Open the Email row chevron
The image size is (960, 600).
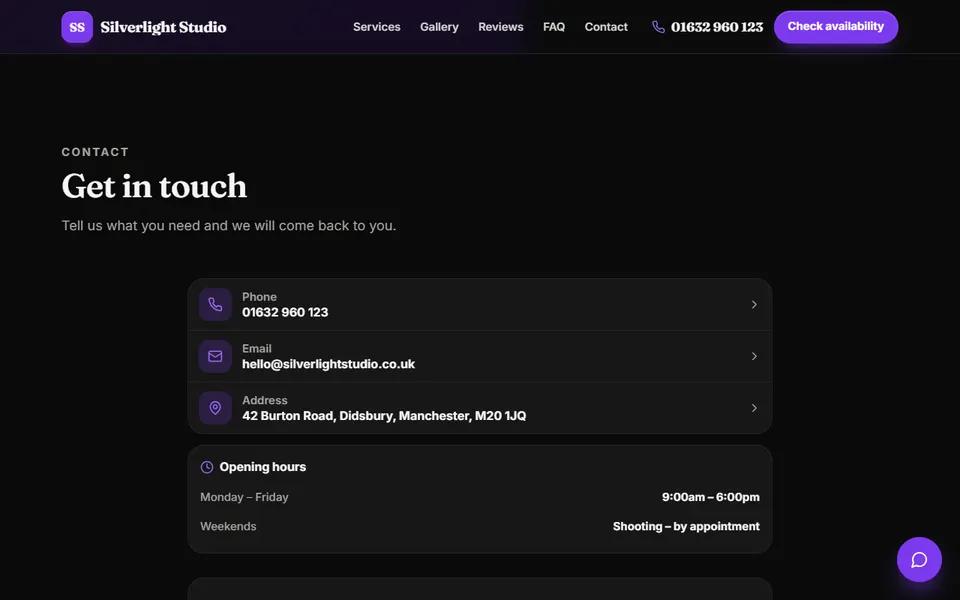754,356
